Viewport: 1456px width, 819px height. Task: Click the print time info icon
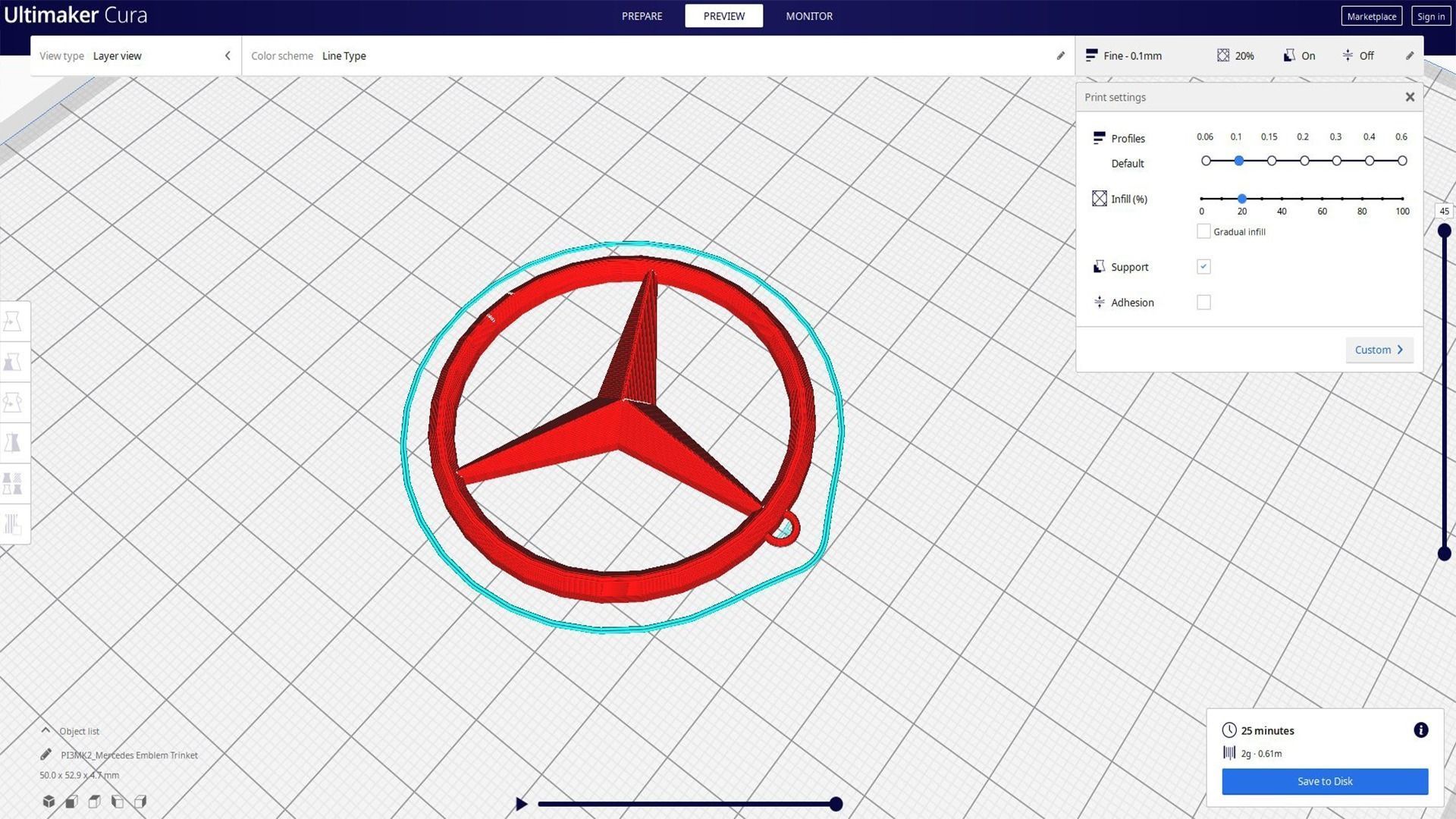[1421, 730]
